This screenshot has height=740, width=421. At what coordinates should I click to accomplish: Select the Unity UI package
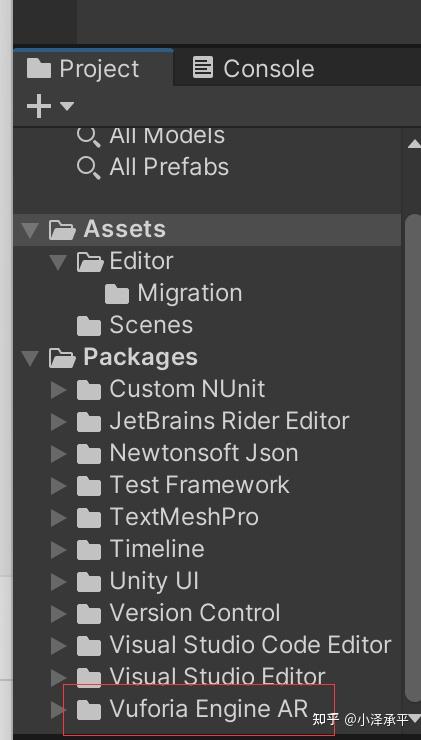(154, 581)
